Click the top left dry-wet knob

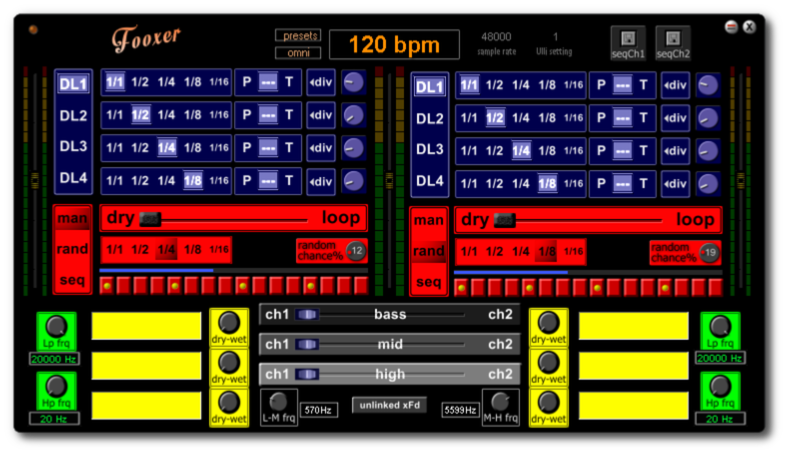(x=229, y=322)
